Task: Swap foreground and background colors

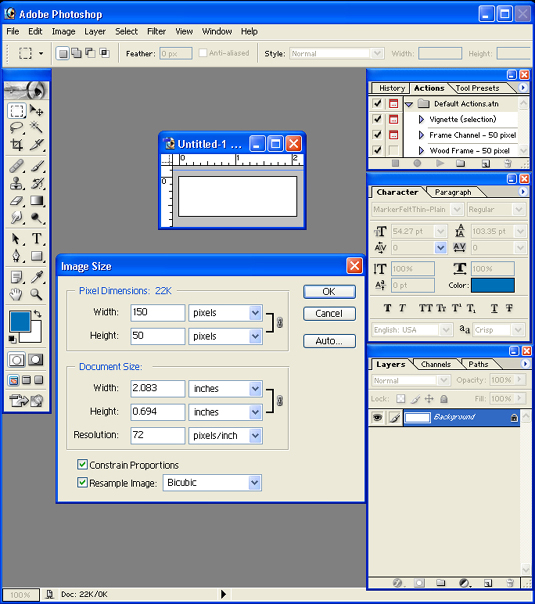Action: click(x=37, y=313)
